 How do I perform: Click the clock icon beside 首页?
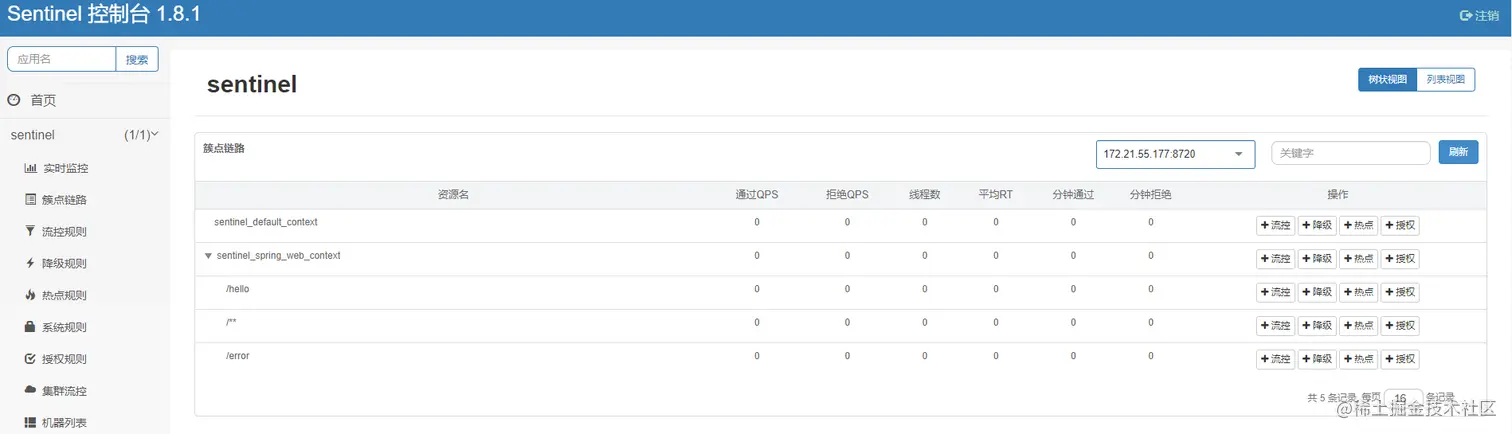(x=14, y=101)
